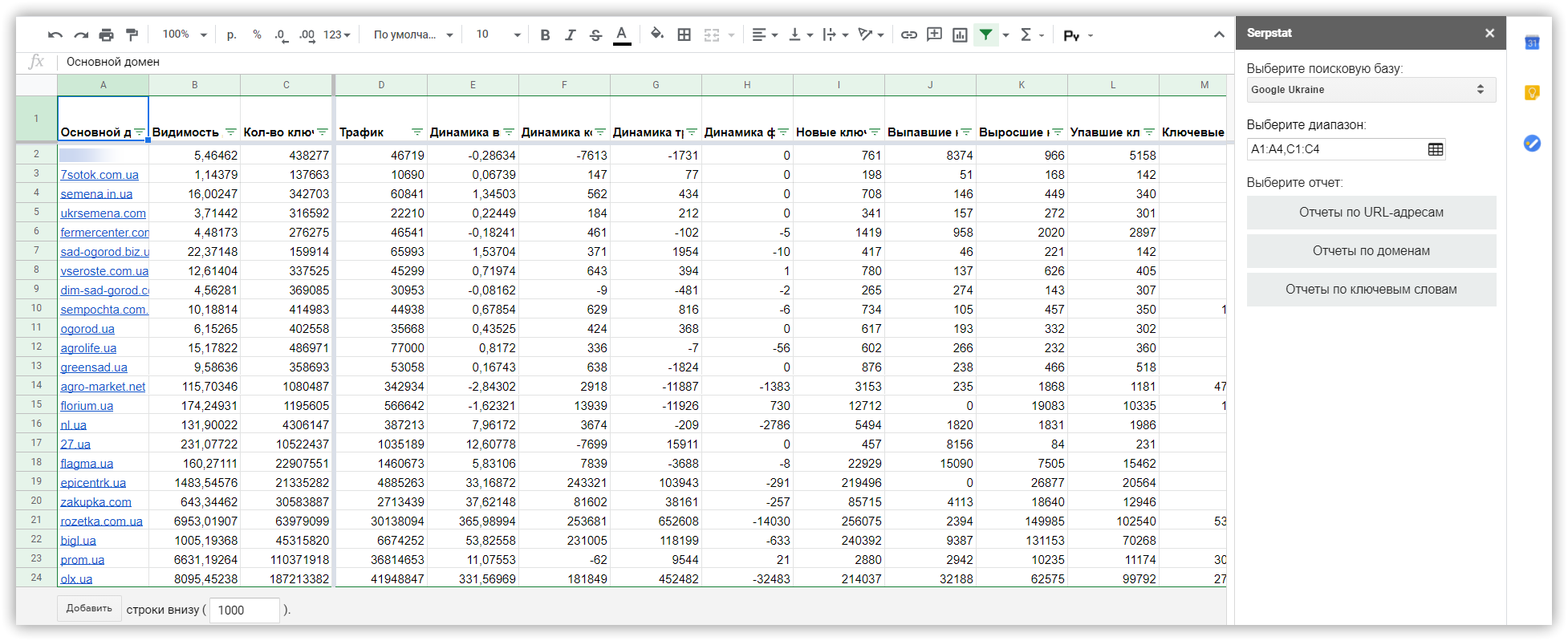Toggle the filter funnel in the toolbar
Image resolution: width=1568 pixels, height=641 pixels.
click(x=985, y=34)
